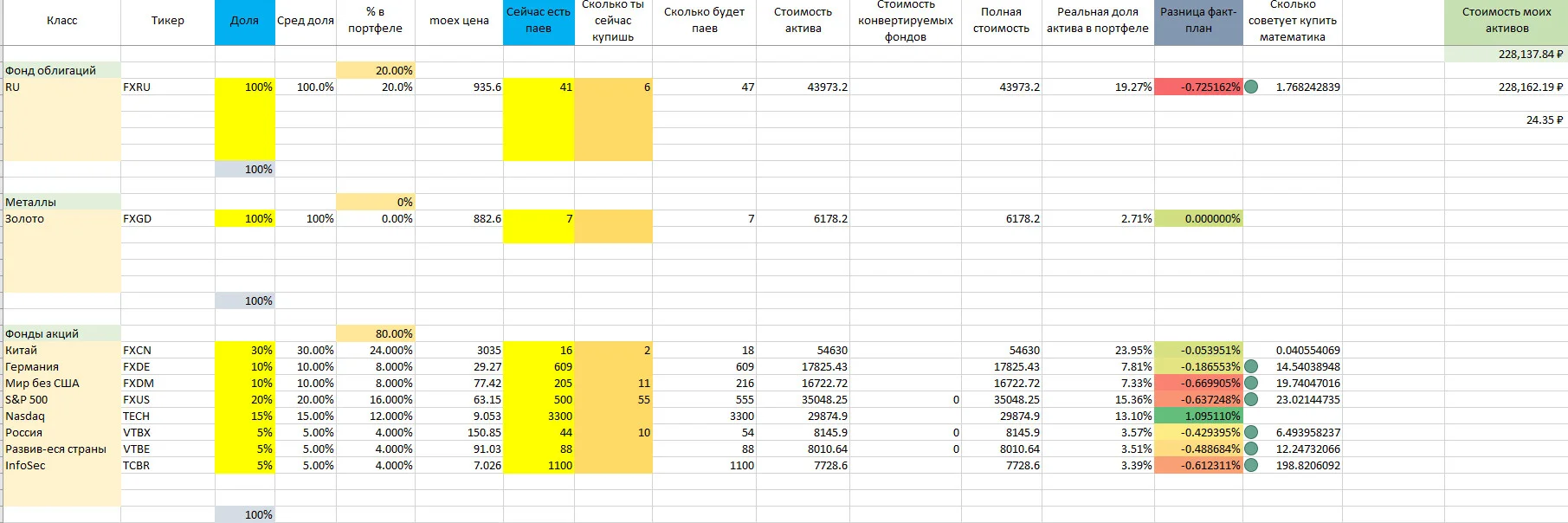This screenshot has height=523, width=1568.
Task: Select asset value 17825.43 in Стоимость актива
Action: [x=803, y=366]
